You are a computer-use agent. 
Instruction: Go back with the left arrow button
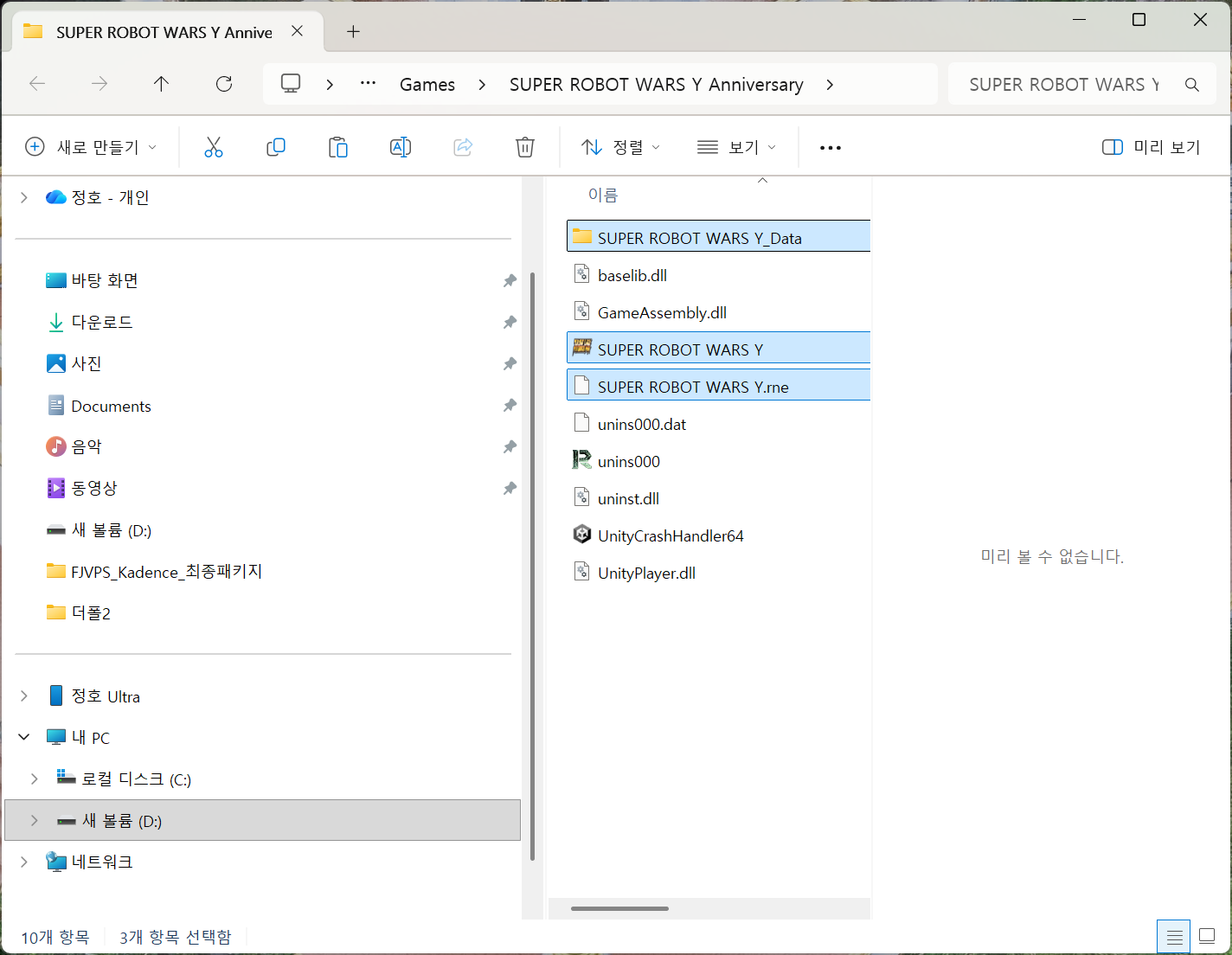(x=37, y=84)
